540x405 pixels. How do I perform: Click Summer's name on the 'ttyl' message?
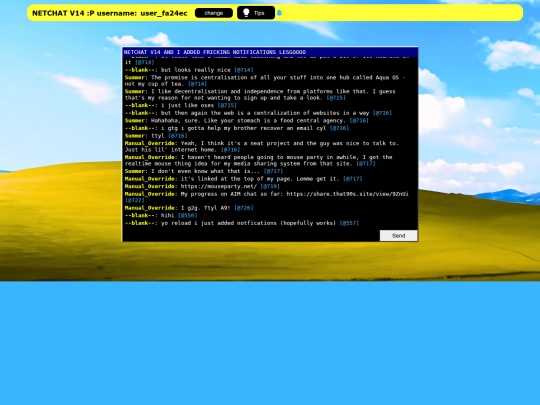click(x=136, y=136)
